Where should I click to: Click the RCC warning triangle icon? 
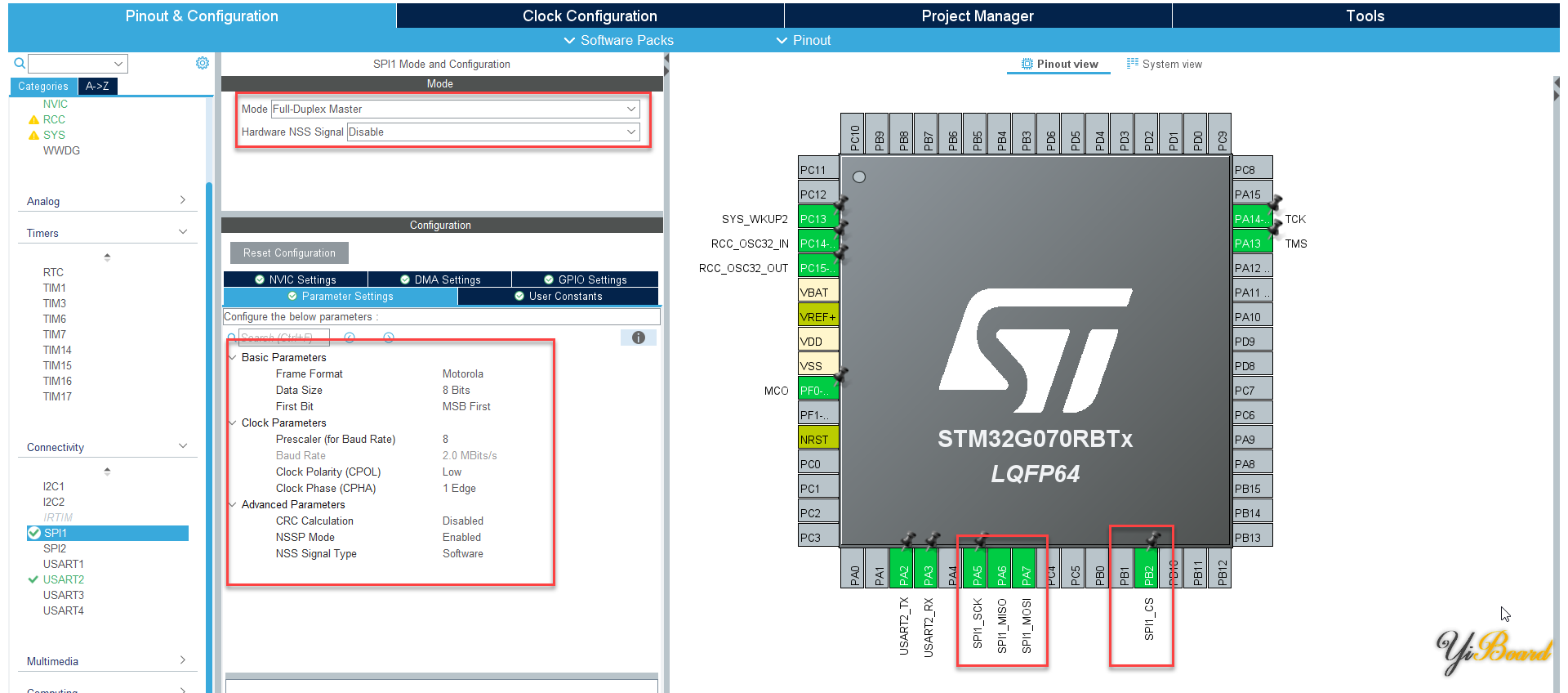(x=33, y=119)
